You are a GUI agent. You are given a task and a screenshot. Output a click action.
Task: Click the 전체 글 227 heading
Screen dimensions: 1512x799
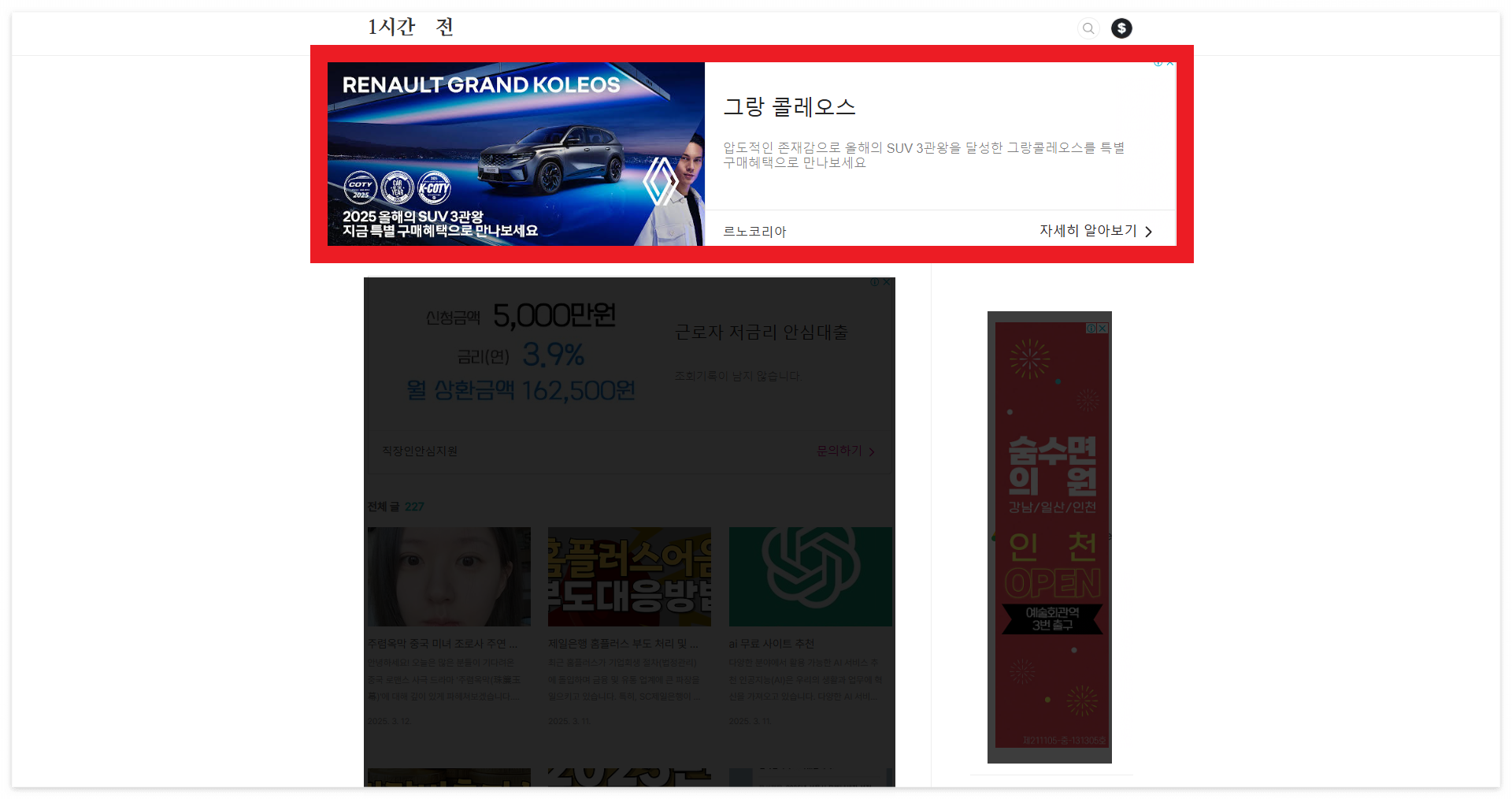395,507
